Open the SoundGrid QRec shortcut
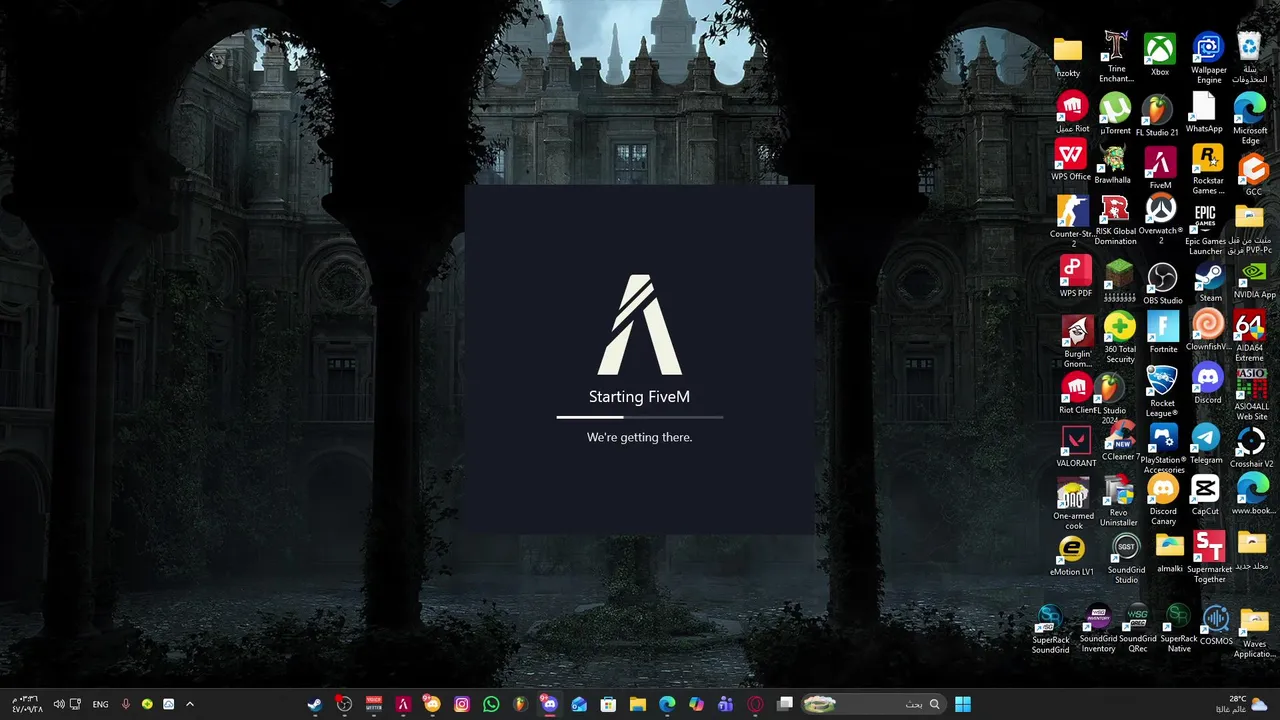The height and width of the screenshot is (720, 1280). tap(1138, 630)
